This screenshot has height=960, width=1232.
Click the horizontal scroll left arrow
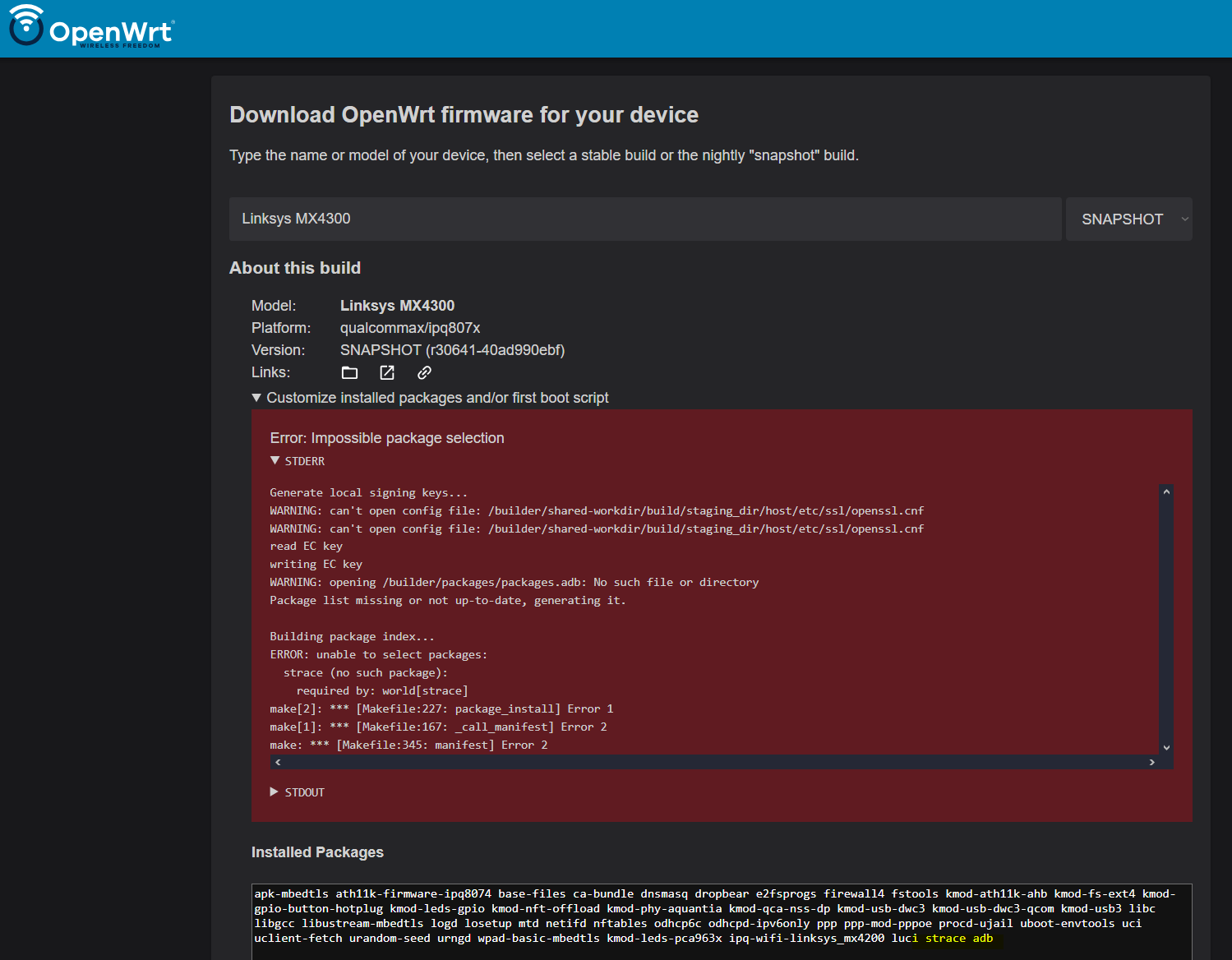(278, 763)
